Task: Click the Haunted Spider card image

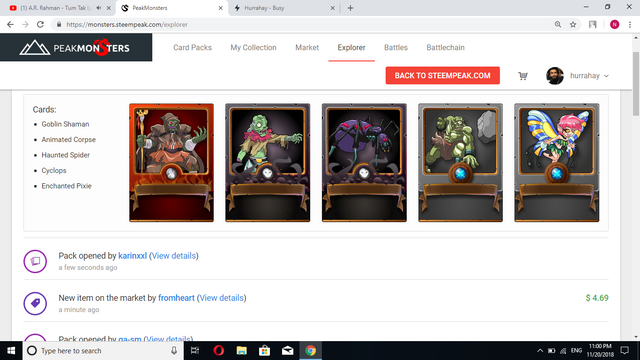Action: (x=364, y=162)
